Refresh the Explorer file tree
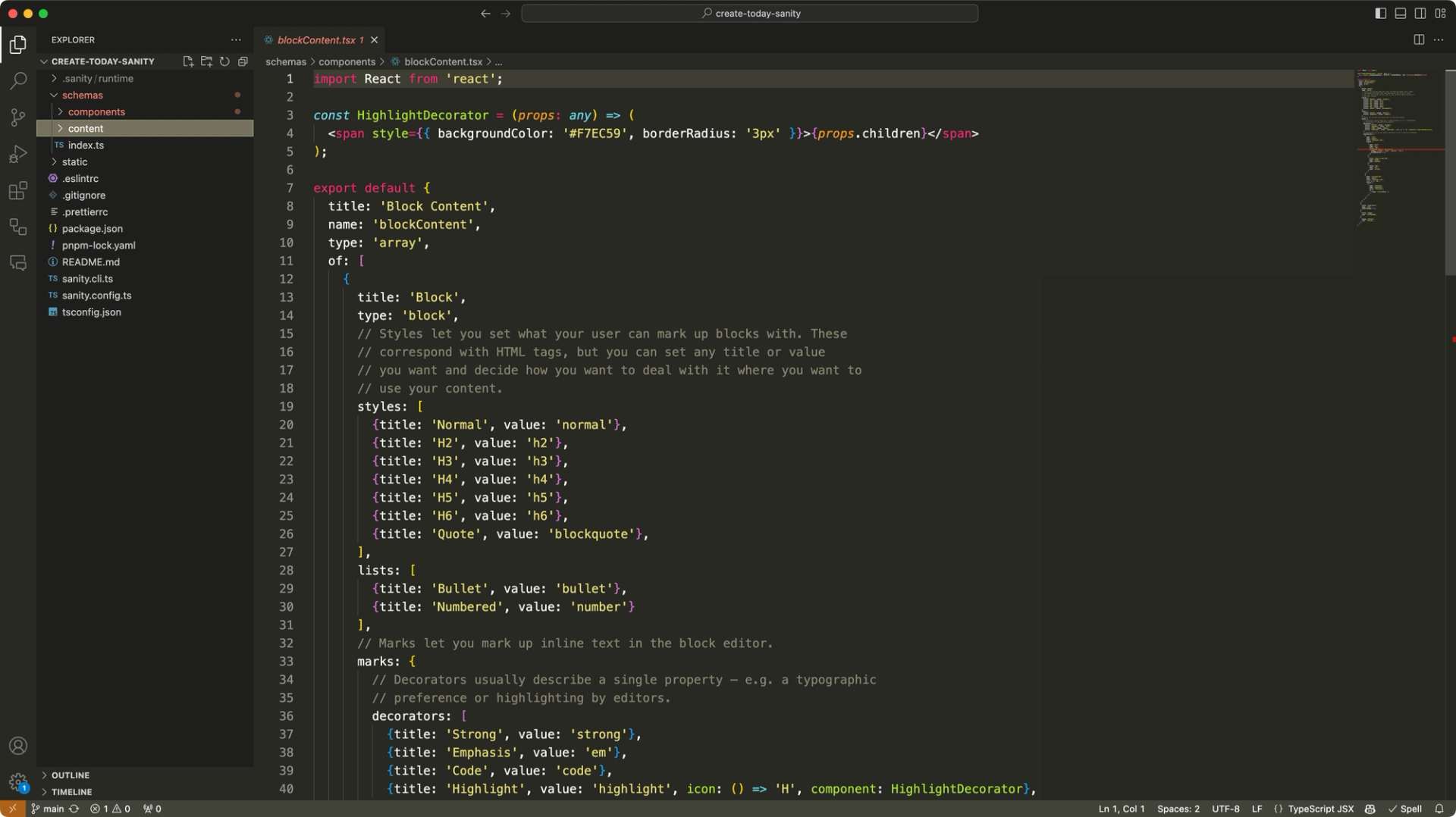 pos(224,61)
